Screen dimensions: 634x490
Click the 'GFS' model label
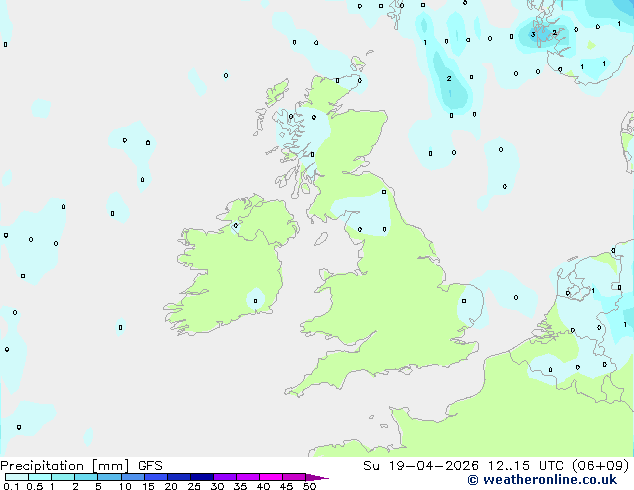tap(150, 466)
